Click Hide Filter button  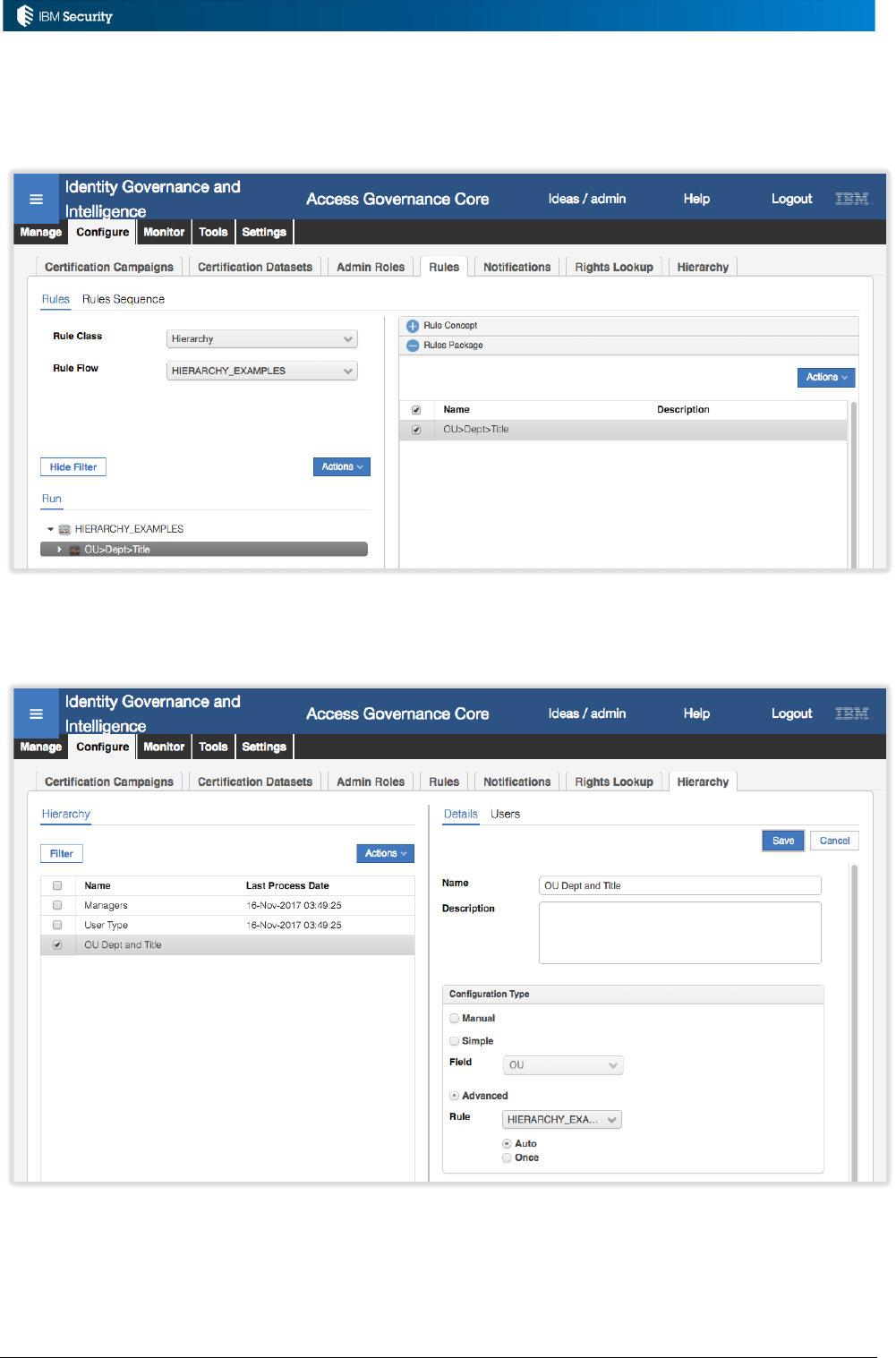pos(73,466)
